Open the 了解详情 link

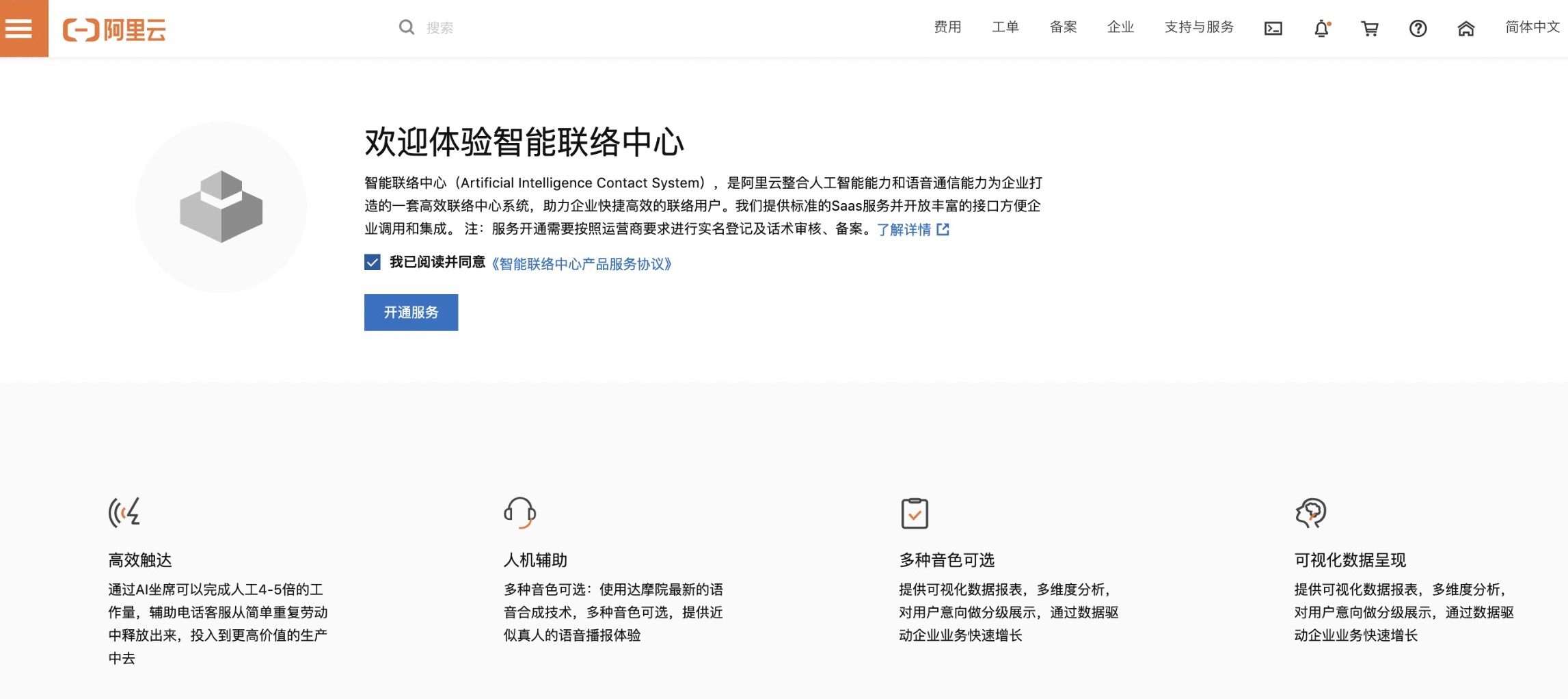pyautogui.click(x=904, y=230)
